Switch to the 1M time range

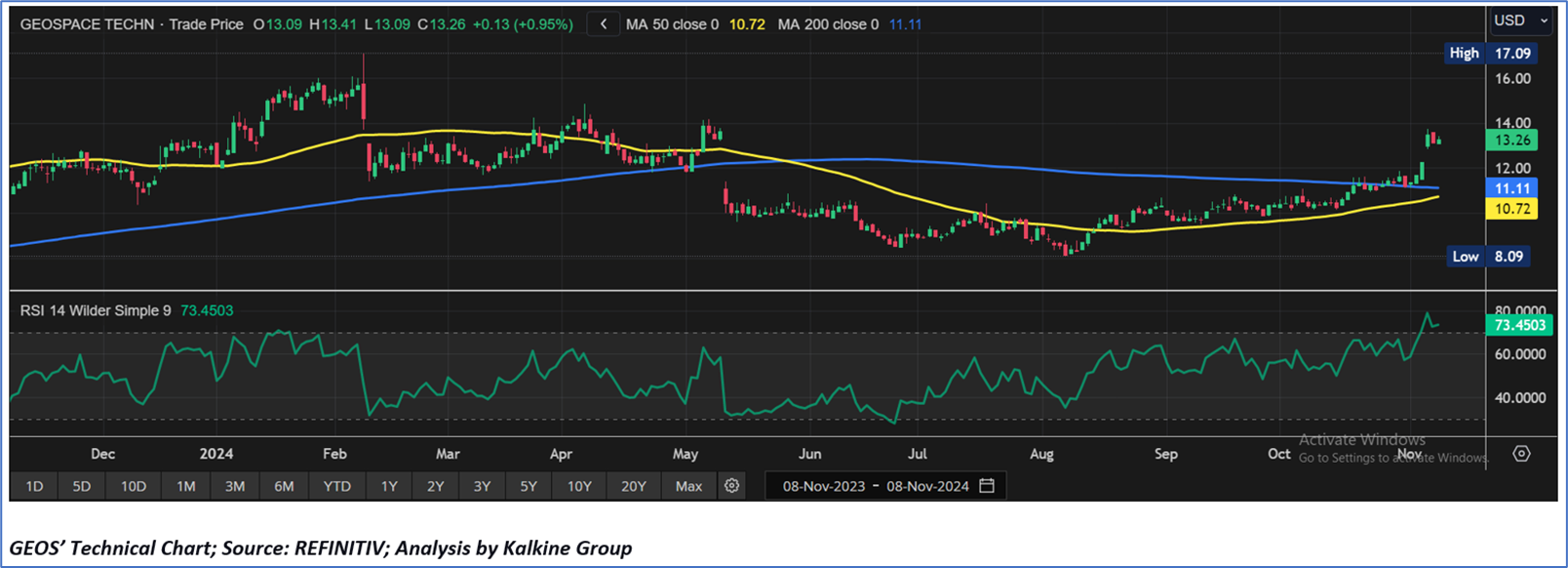185,486
